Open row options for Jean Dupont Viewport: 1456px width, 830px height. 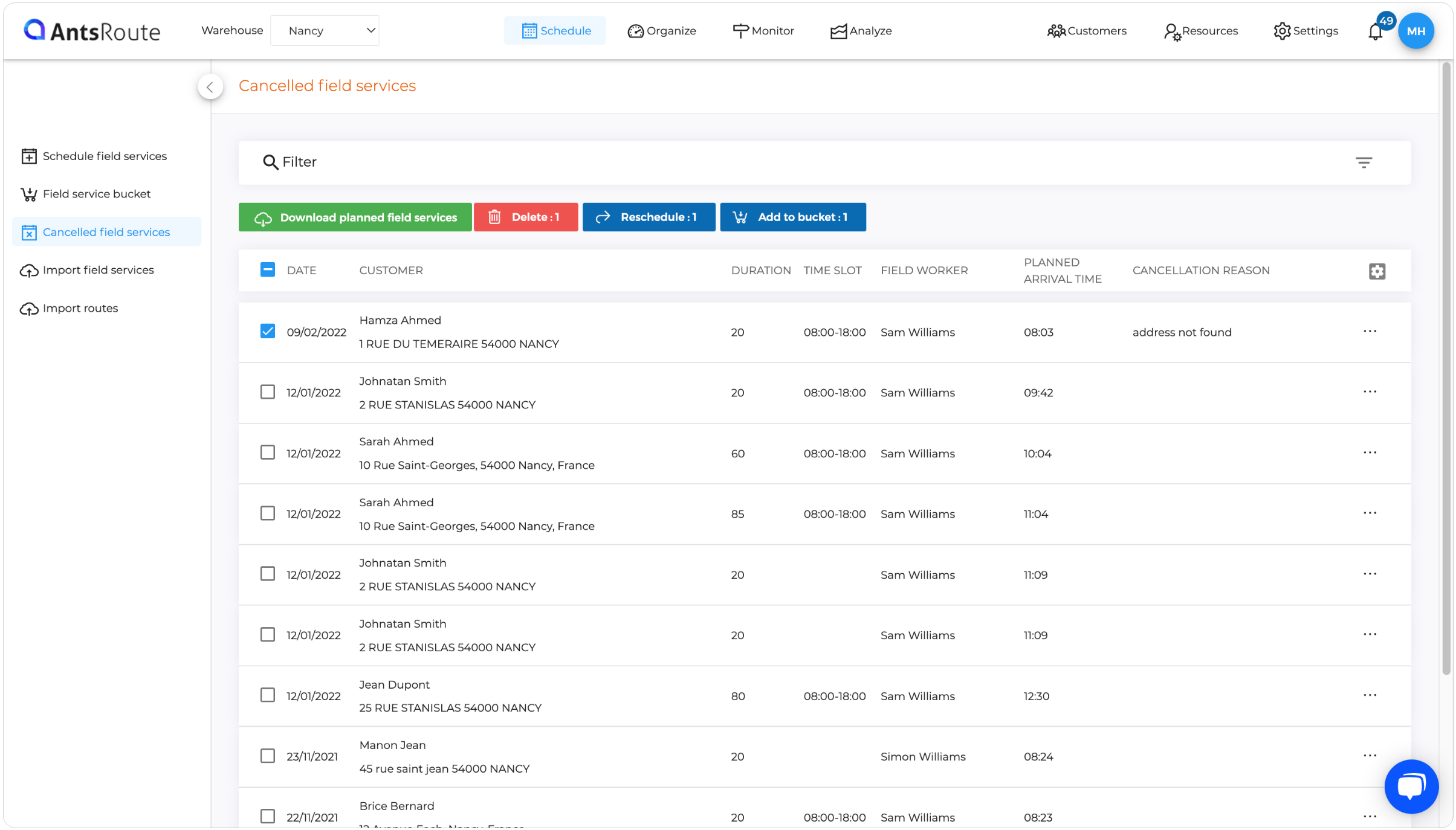coord(1370,695)
